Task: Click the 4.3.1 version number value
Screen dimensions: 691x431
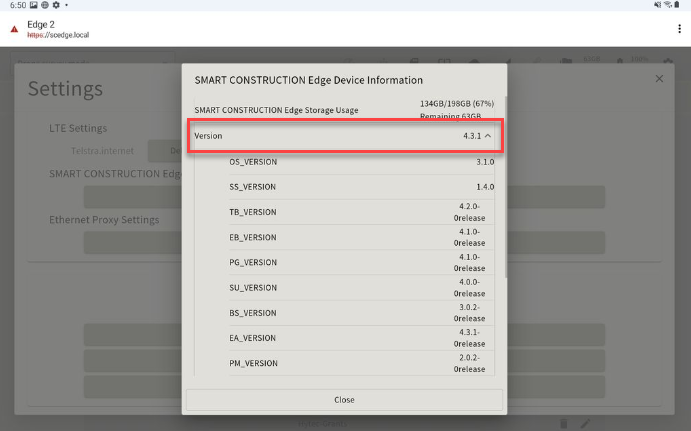Action: pos(472,136)
